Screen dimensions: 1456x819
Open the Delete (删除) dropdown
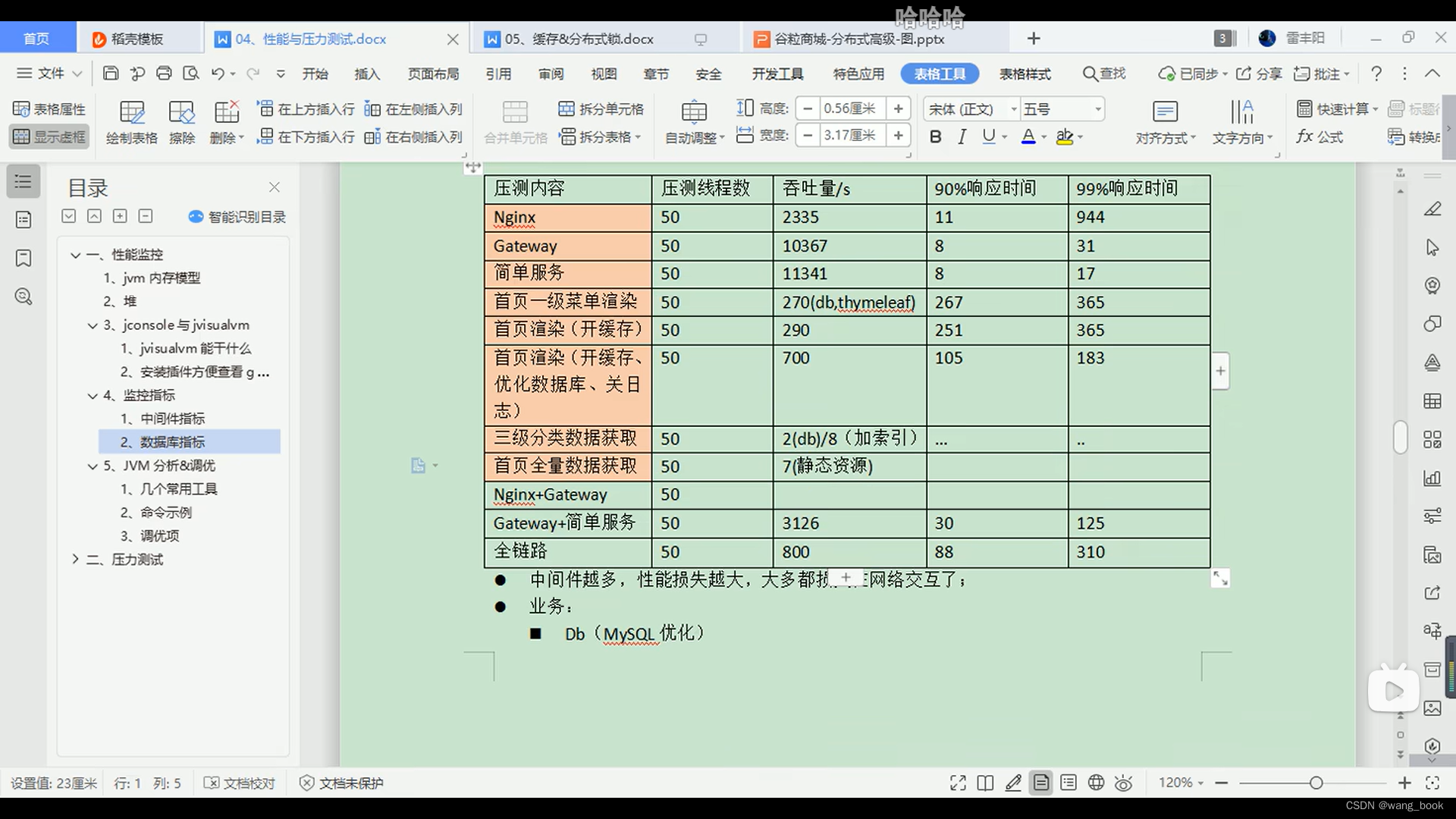[227, 122]
